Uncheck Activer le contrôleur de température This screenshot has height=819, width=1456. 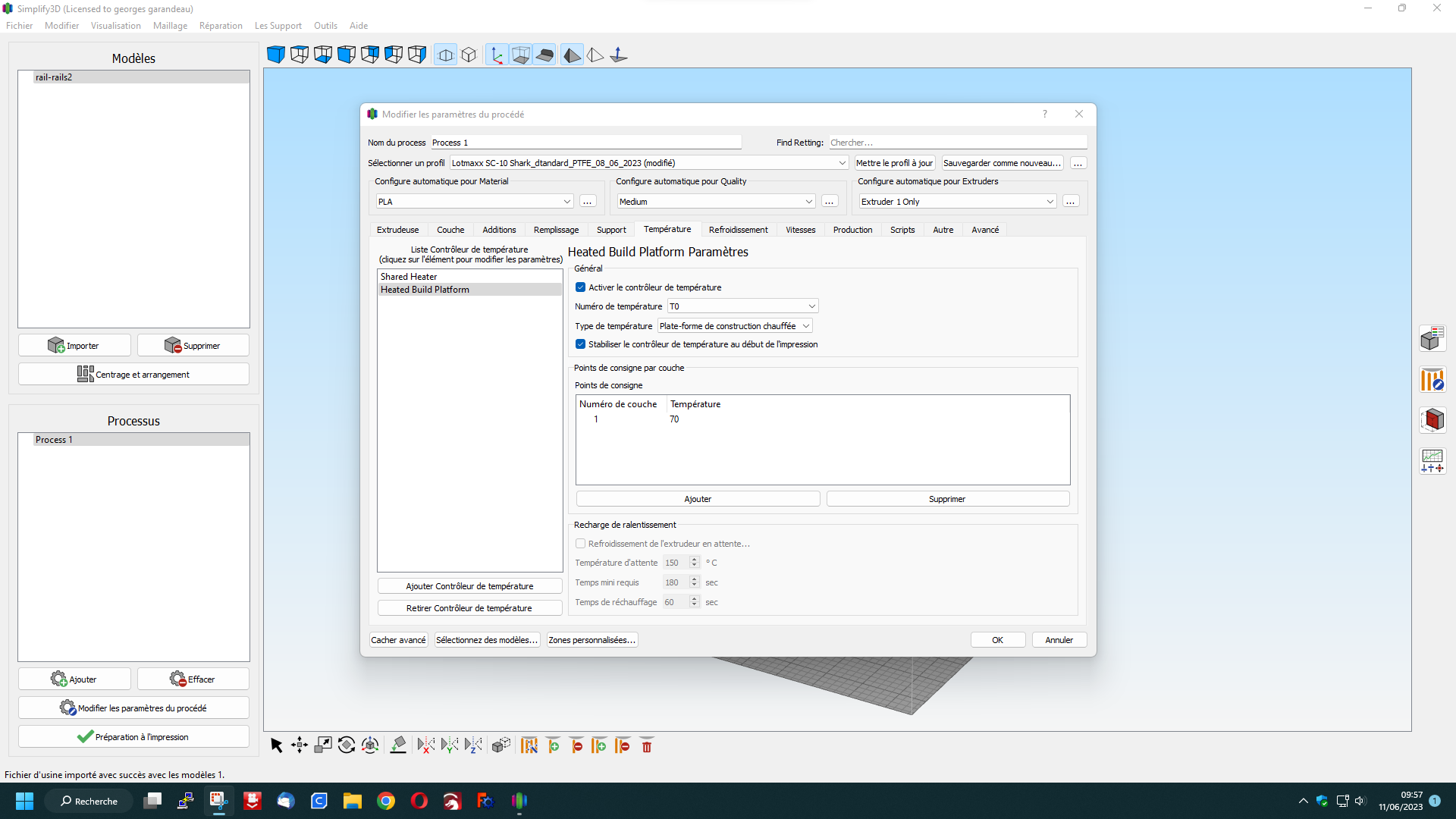tap(581, 287)
